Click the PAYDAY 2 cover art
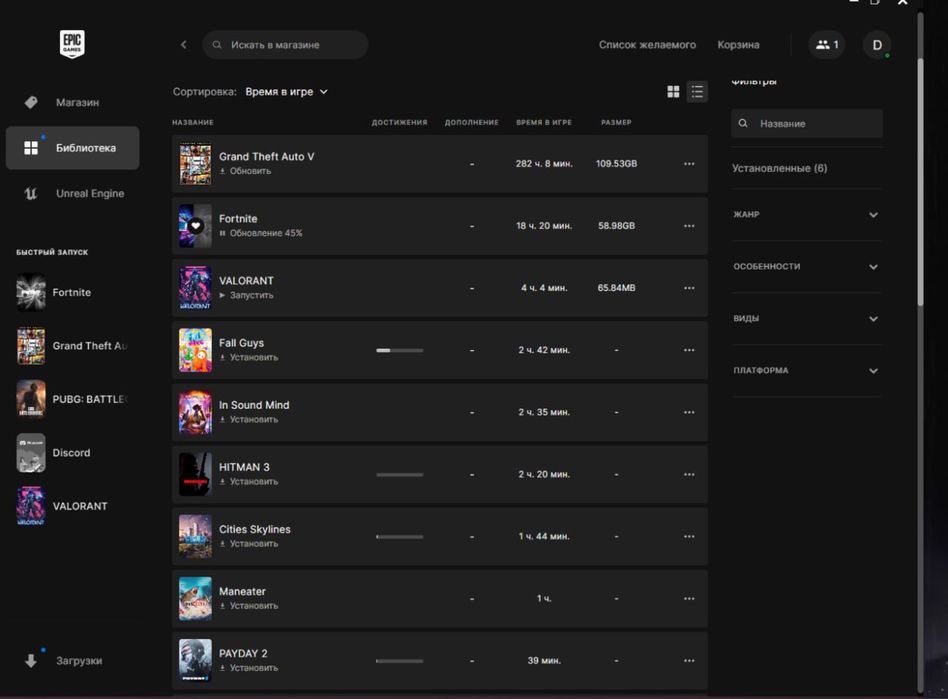 195,661
